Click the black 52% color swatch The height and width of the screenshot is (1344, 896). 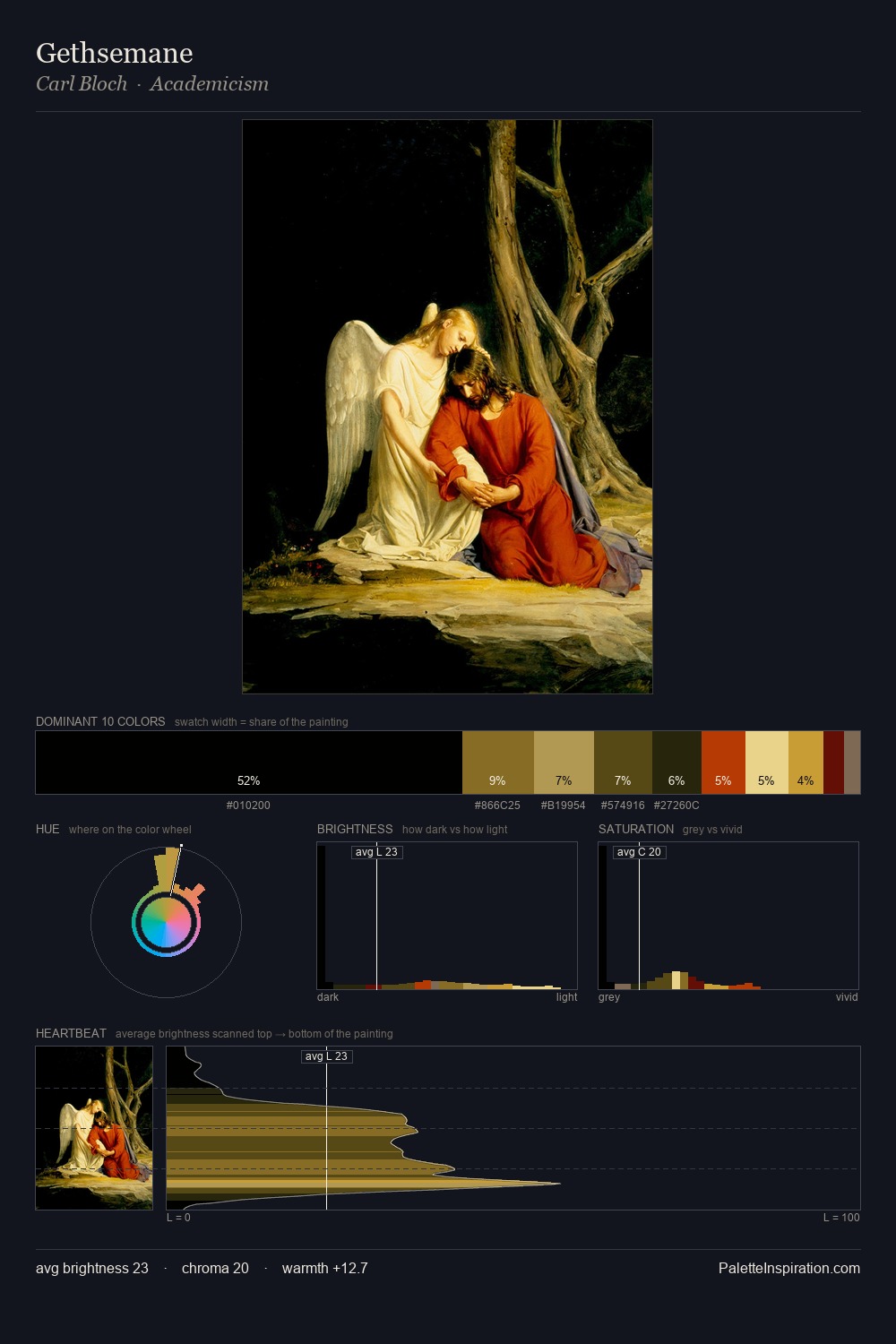coord(249,762)
